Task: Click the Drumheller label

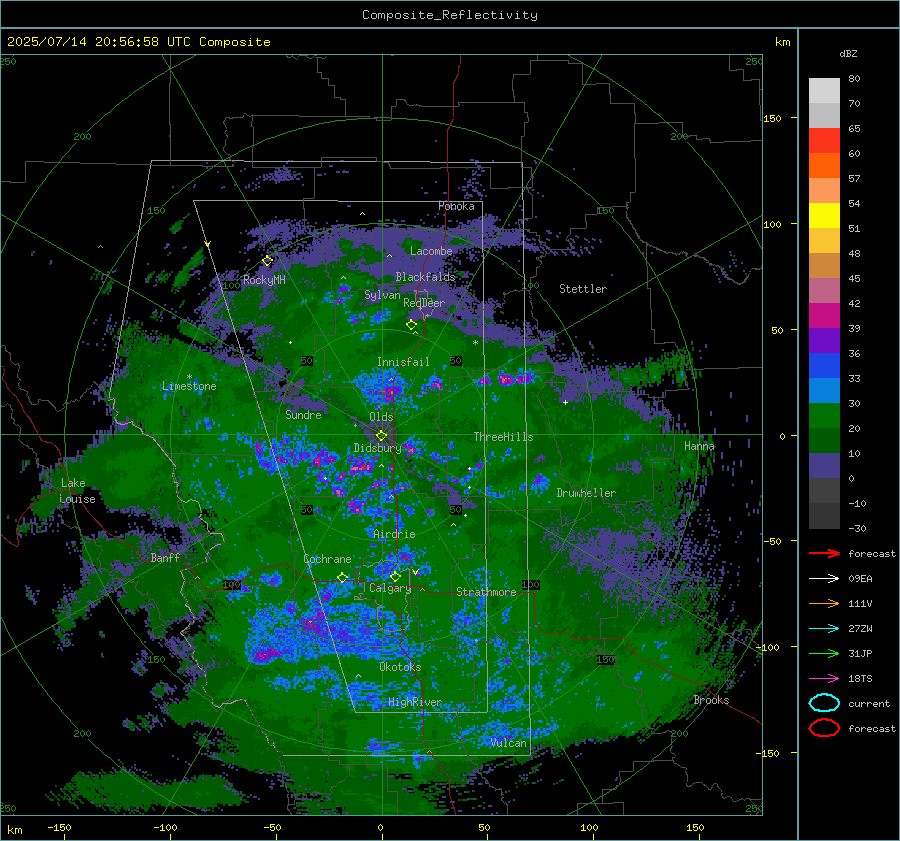Action: [x=586, y=493]
